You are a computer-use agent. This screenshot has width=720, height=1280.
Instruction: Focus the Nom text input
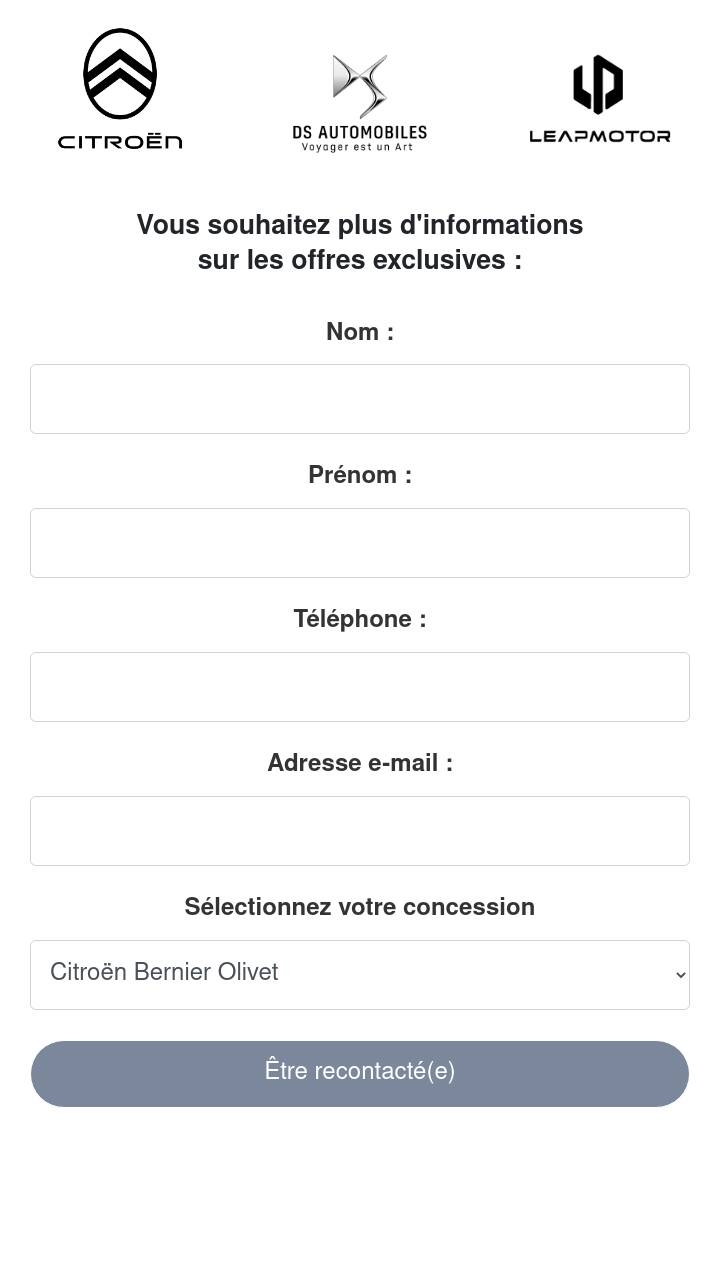pos(360,399)
